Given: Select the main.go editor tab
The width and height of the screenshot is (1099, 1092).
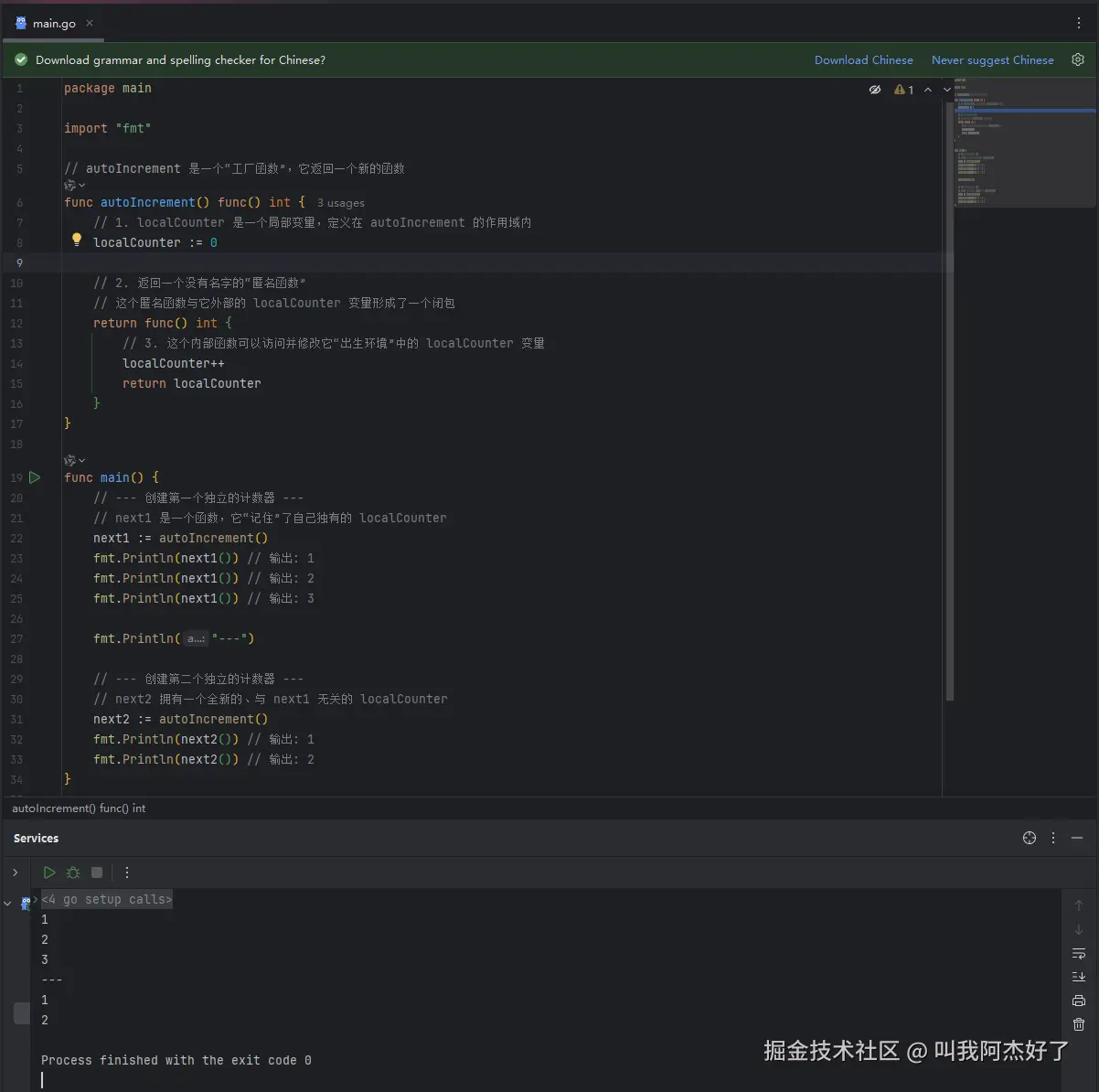Looking at the screenshot, I should 54,23.
